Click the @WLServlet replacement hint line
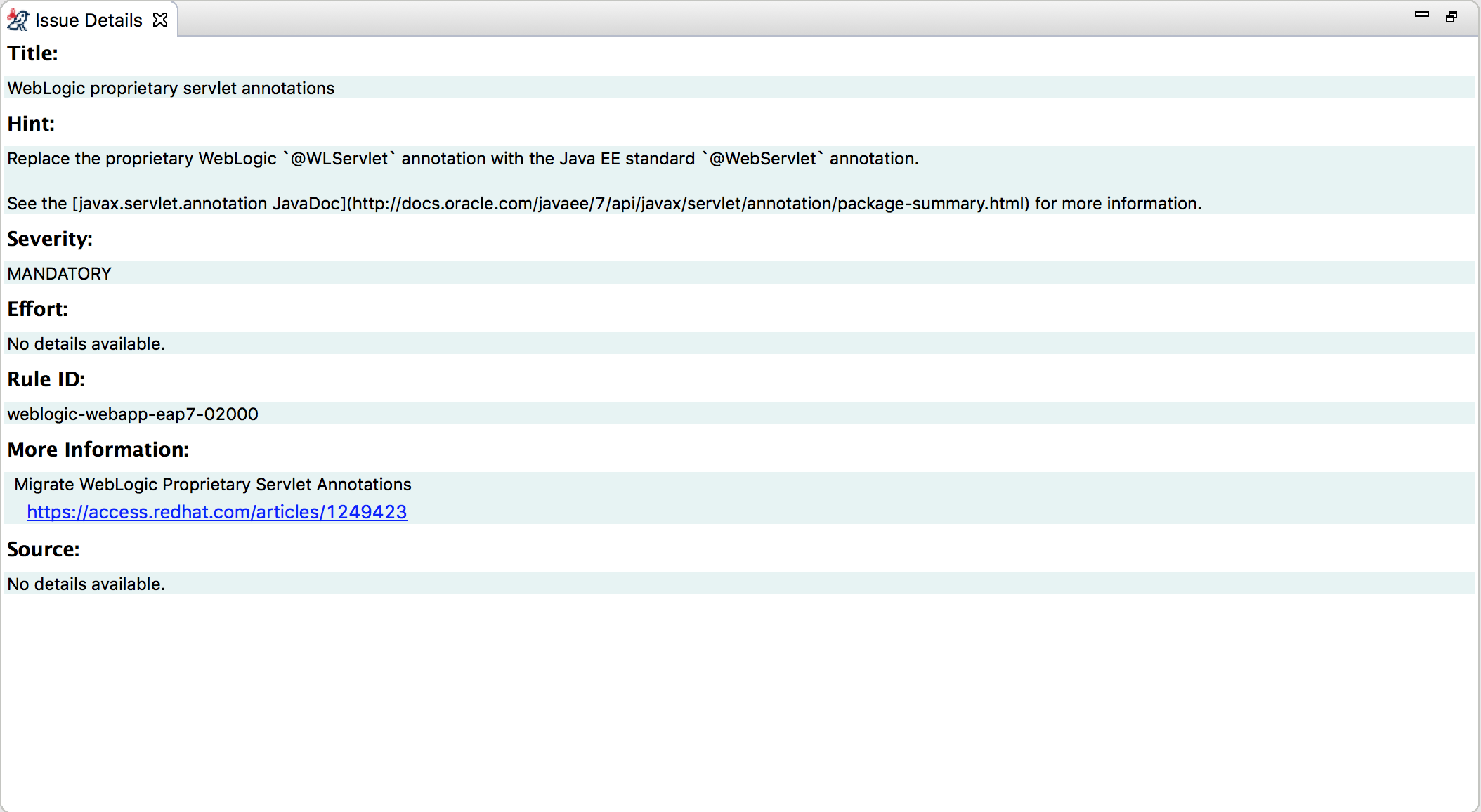 pos(462,159)
